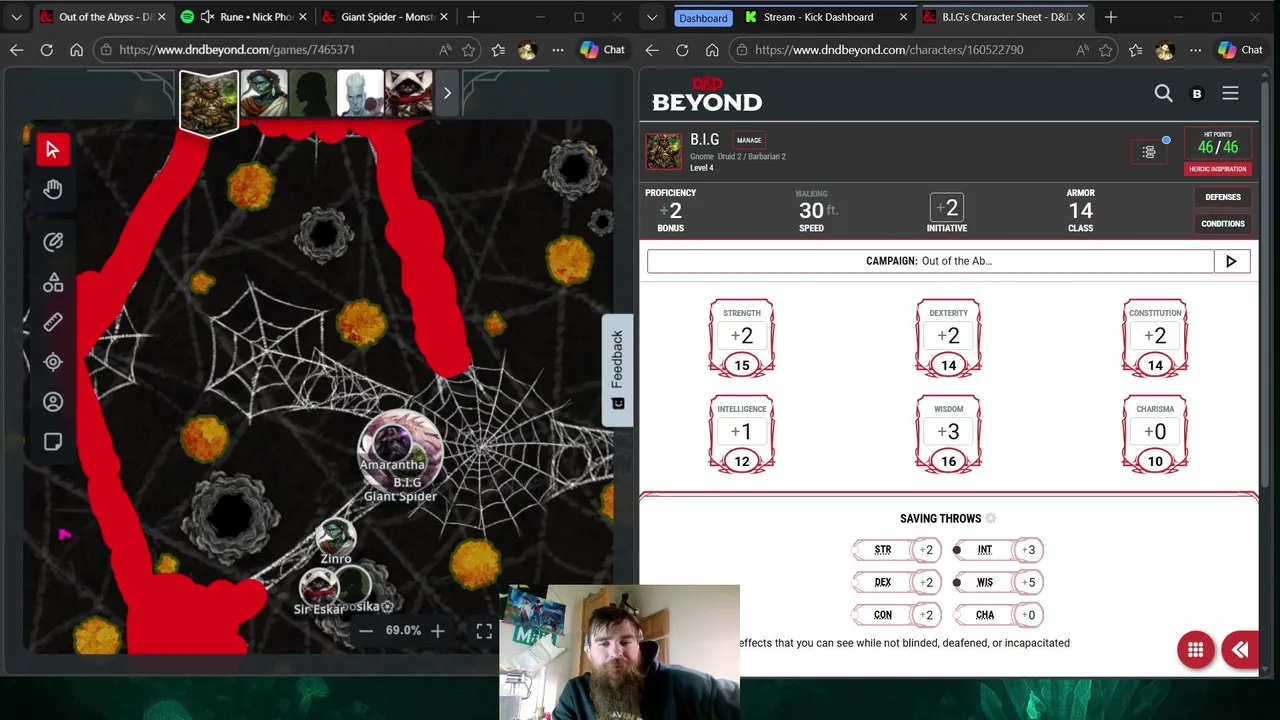Image resolution: width=1280 pixels, height=720 pixels.
Task: Select the ruler measure tool
Action: 52,322
